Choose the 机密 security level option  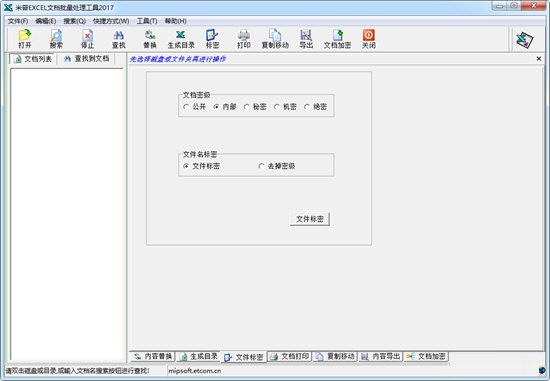coord(285,107)
